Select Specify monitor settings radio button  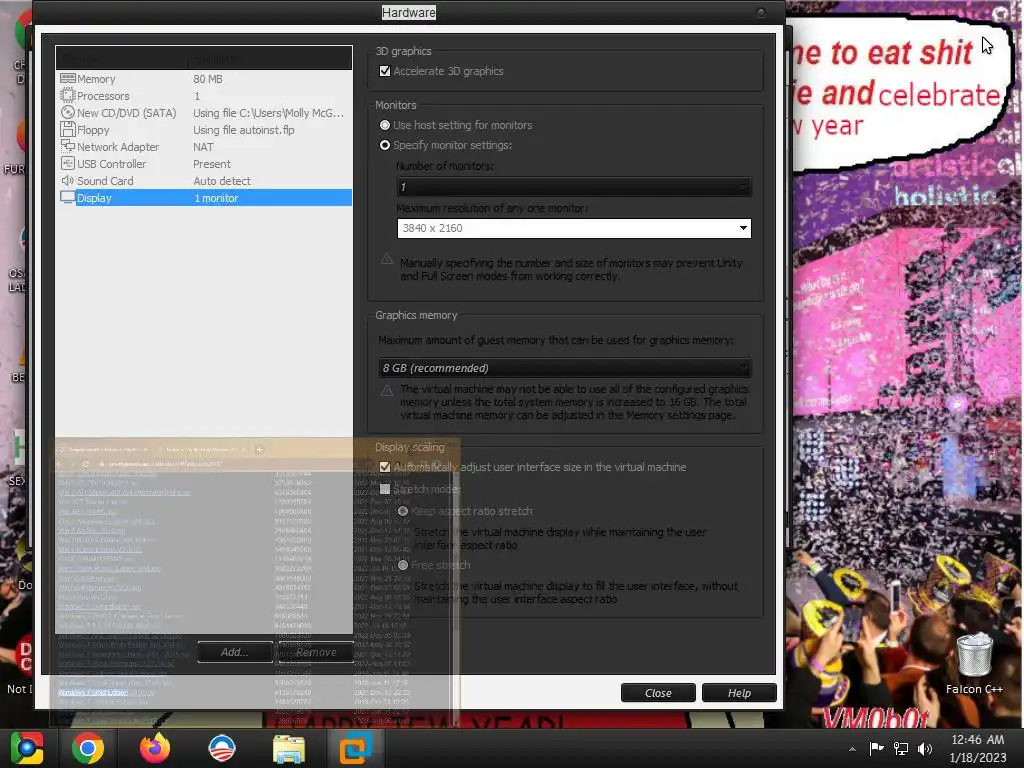(x=385, y=145)
